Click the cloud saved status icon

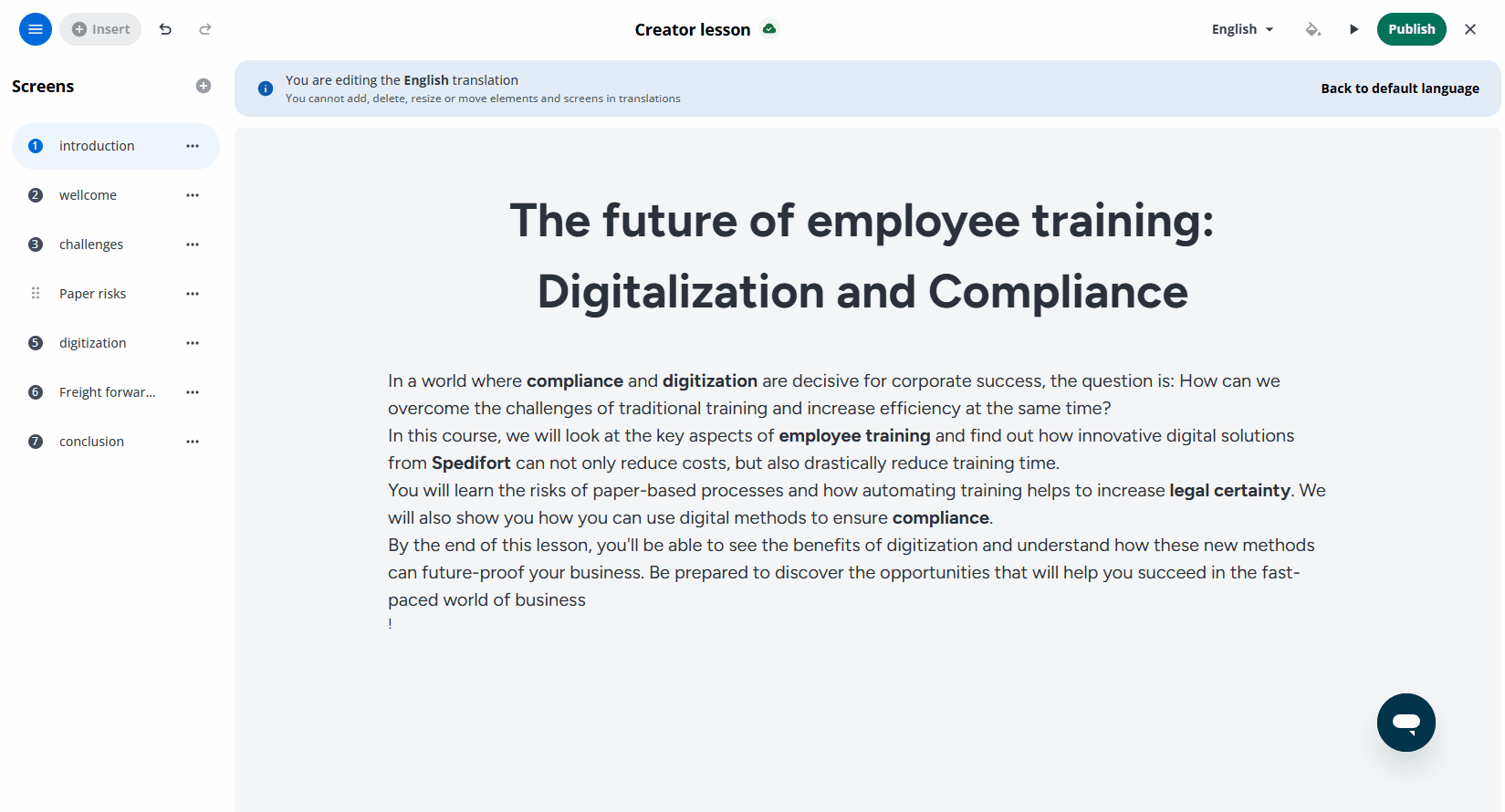tap(769, 29)
